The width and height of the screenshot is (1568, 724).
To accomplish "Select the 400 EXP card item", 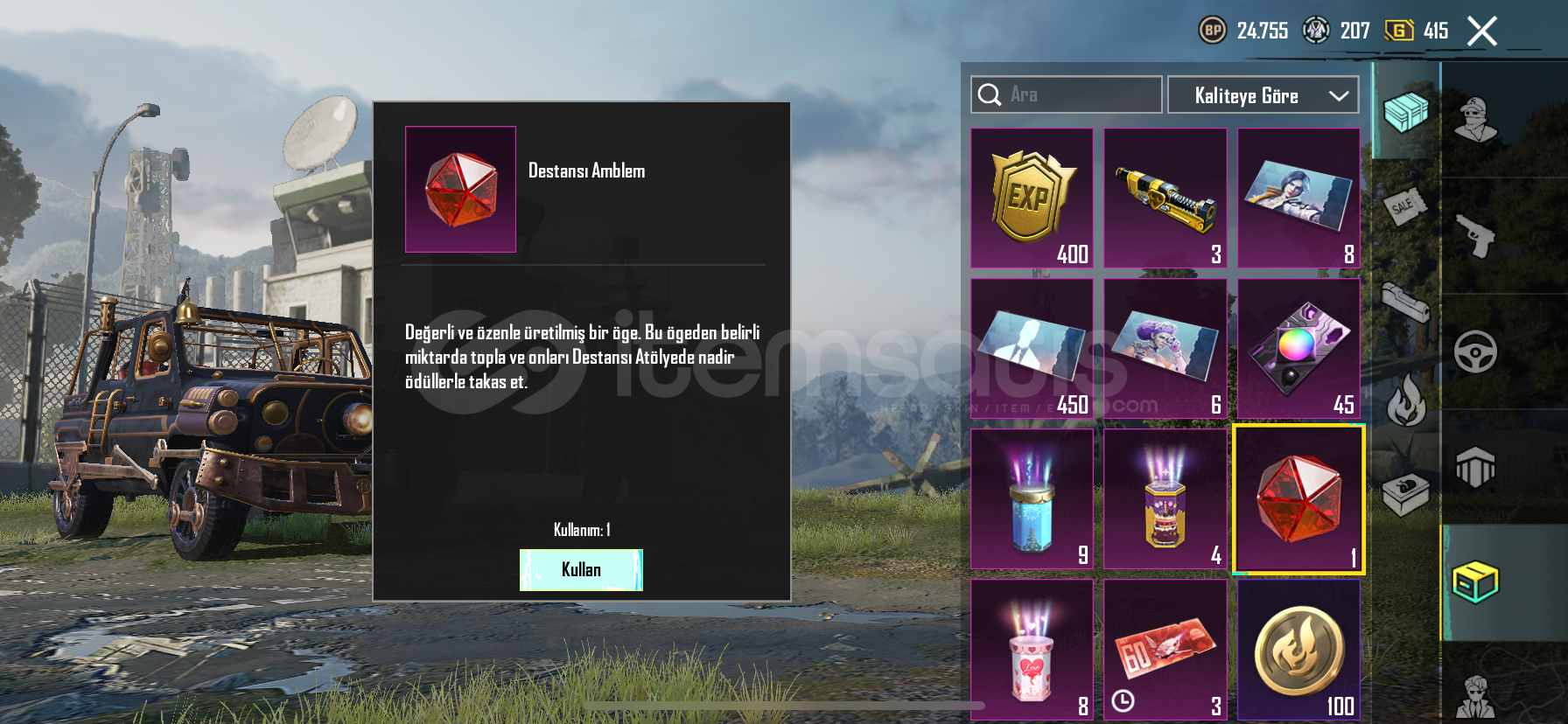I will click(1032, 198).
